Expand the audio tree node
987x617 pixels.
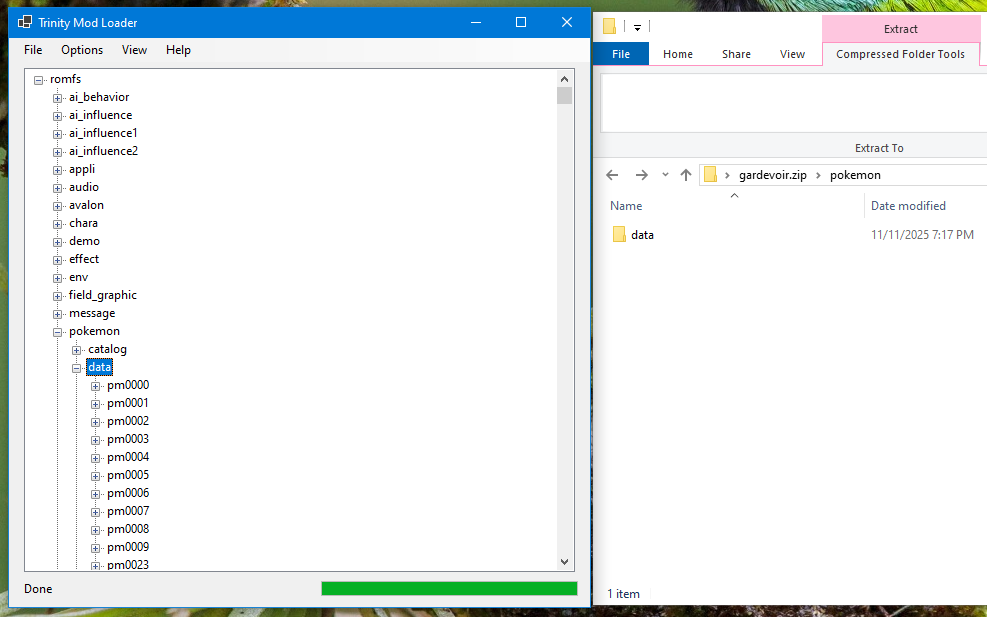click(57, 188)
